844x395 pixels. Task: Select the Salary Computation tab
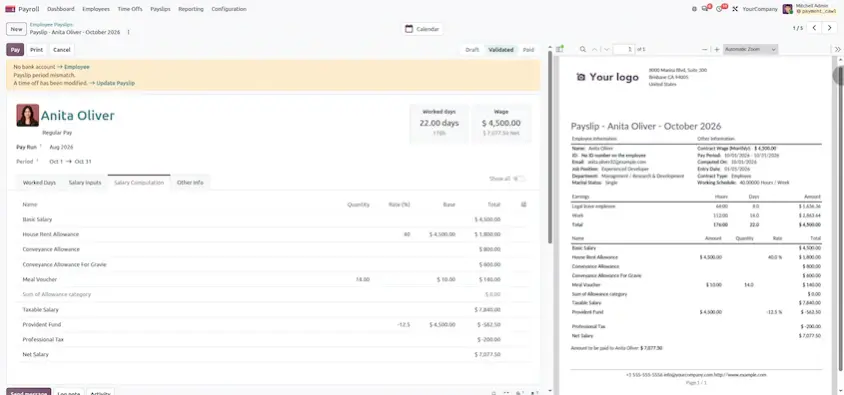pos(139,182)
